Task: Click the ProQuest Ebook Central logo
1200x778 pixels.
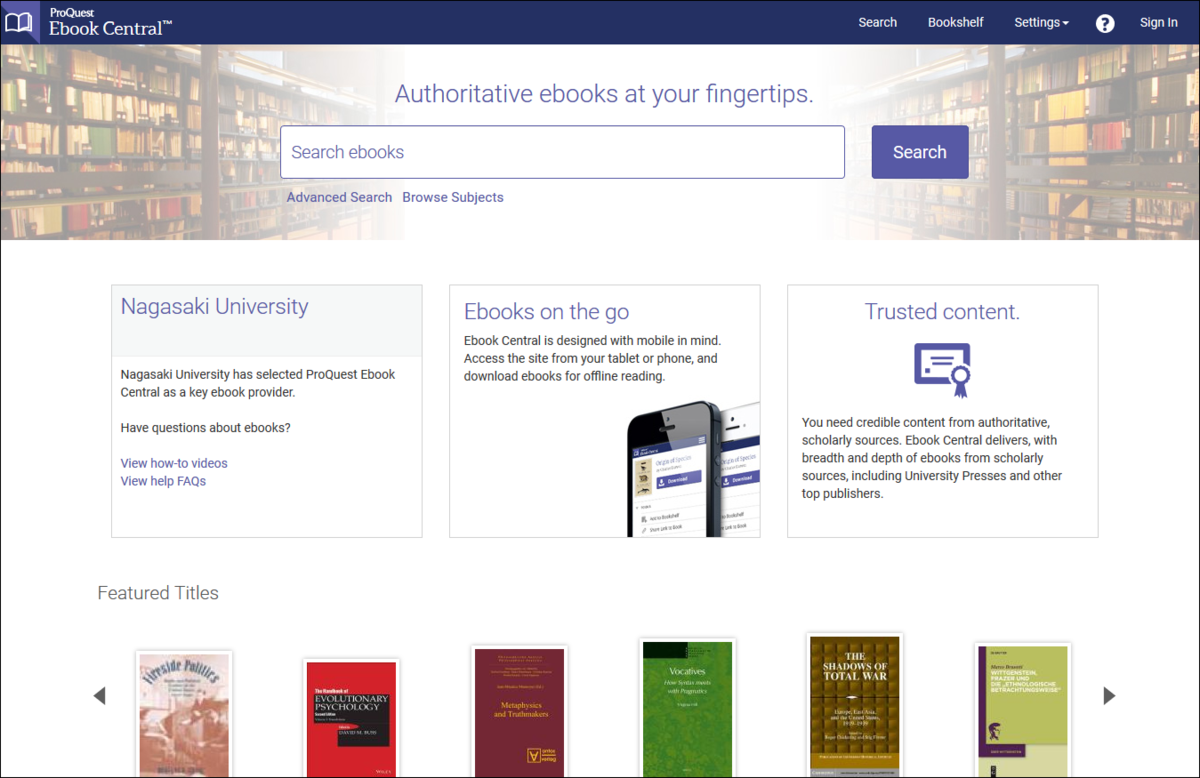Action: tap(89, 21)
